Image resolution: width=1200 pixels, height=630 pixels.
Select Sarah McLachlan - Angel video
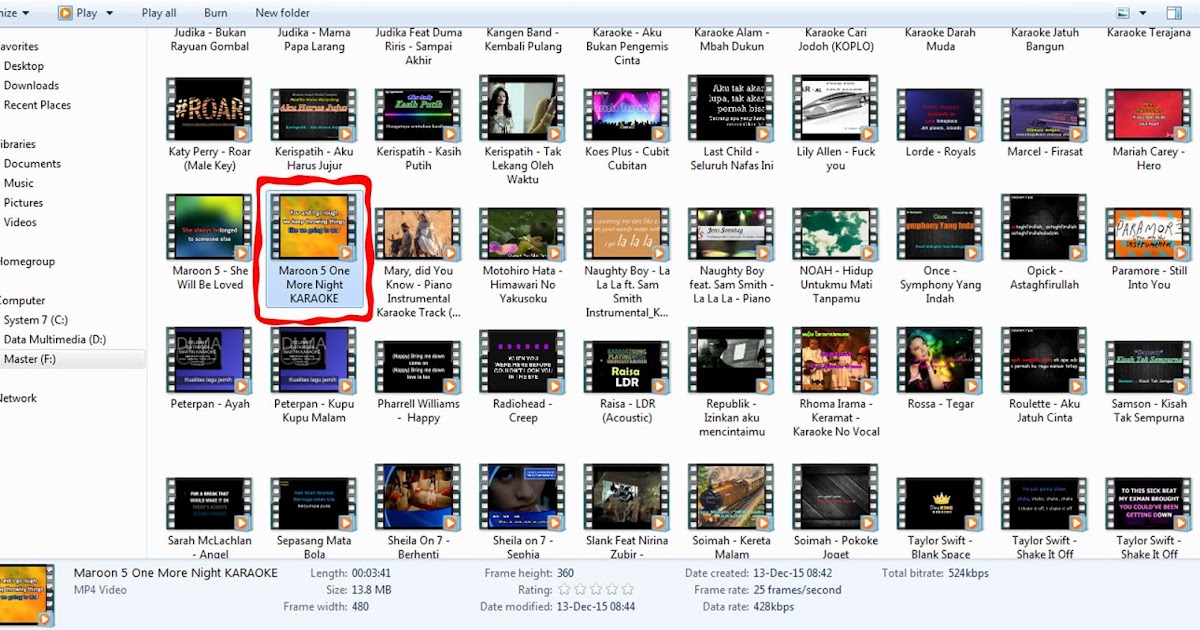tap(210, 518)
